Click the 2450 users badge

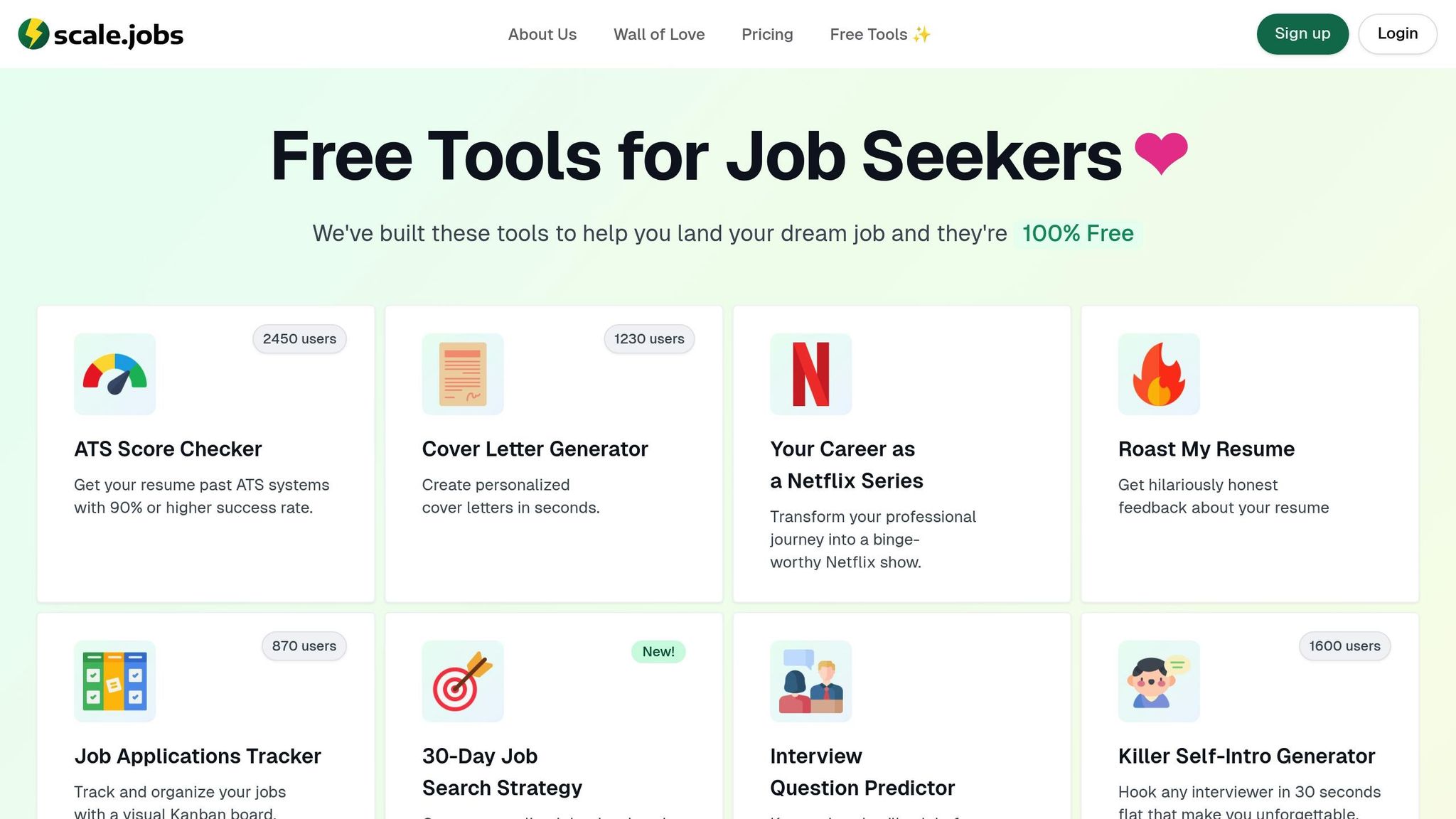[x=299, y=339]
